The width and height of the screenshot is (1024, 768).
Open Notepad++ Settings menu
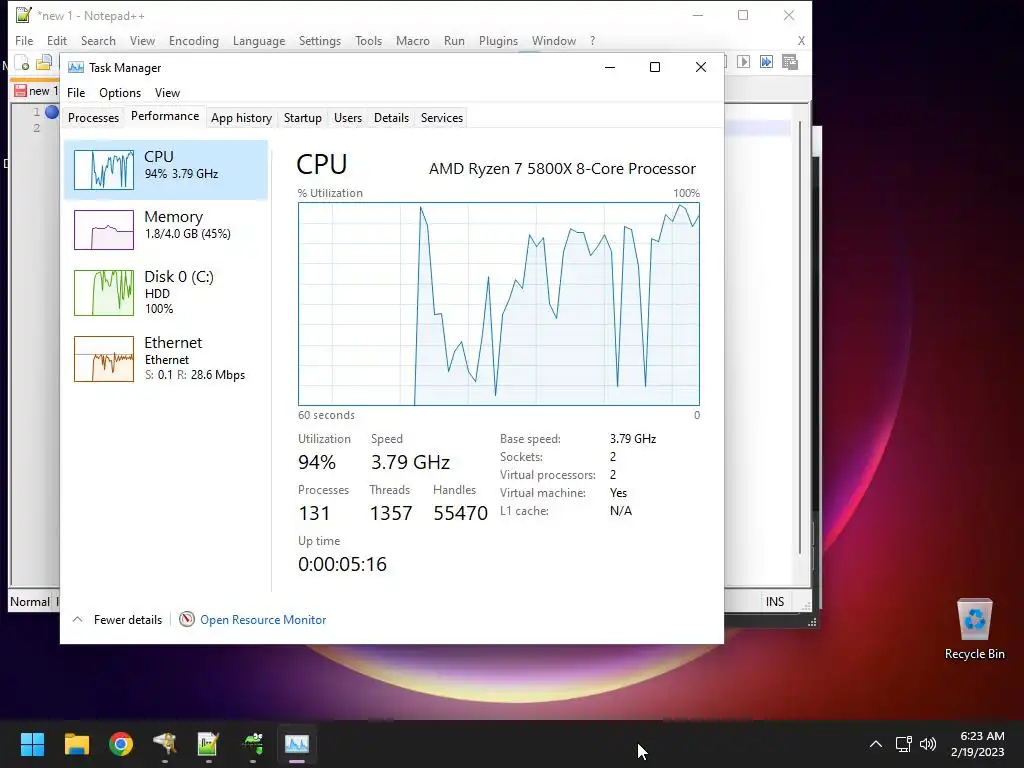[319, 40]
